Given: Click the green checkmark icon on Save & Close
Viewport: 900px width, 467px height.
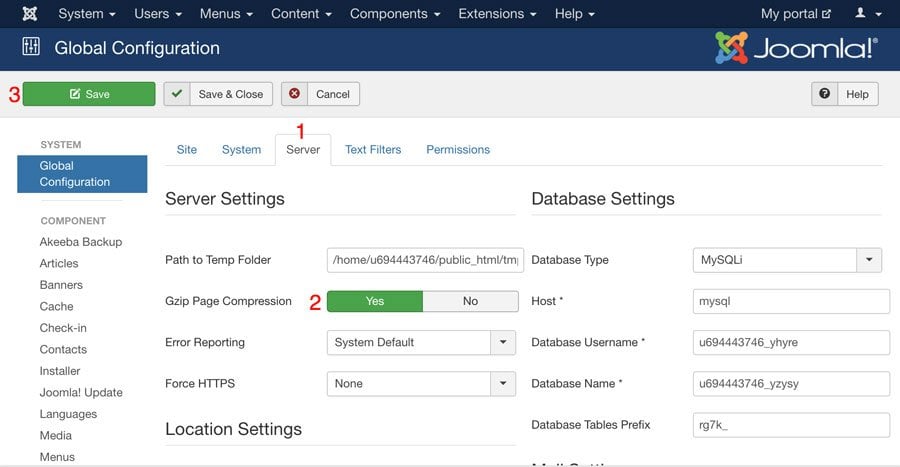Looking at the screenshot, I should pyautogui.click(x=177, y=94).
